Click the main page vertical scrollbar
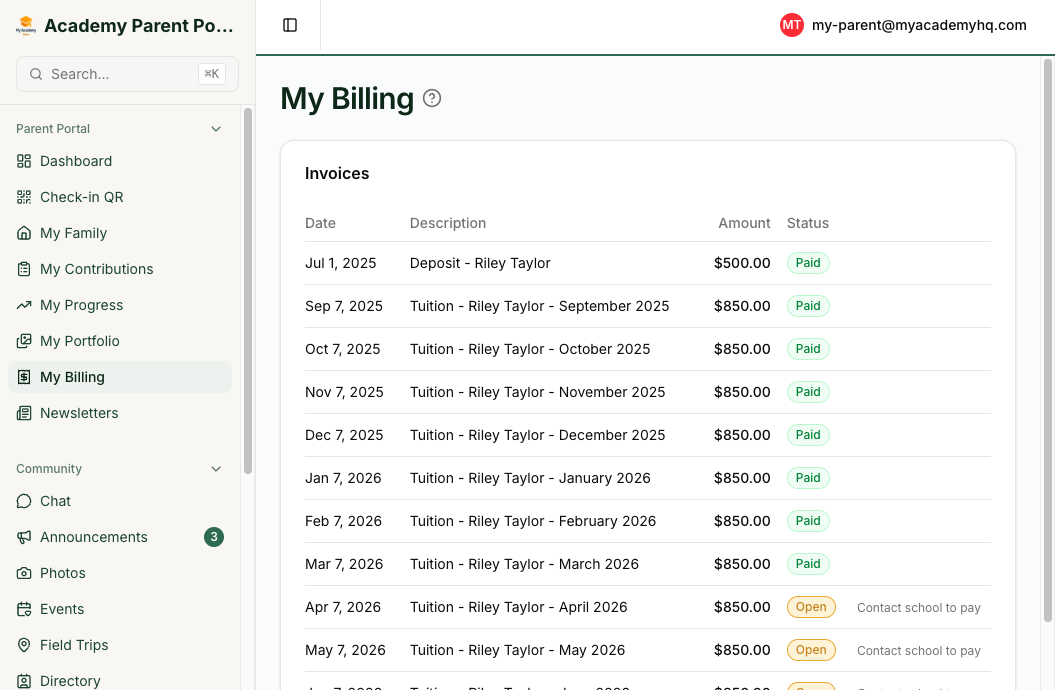 point(1048,340)
